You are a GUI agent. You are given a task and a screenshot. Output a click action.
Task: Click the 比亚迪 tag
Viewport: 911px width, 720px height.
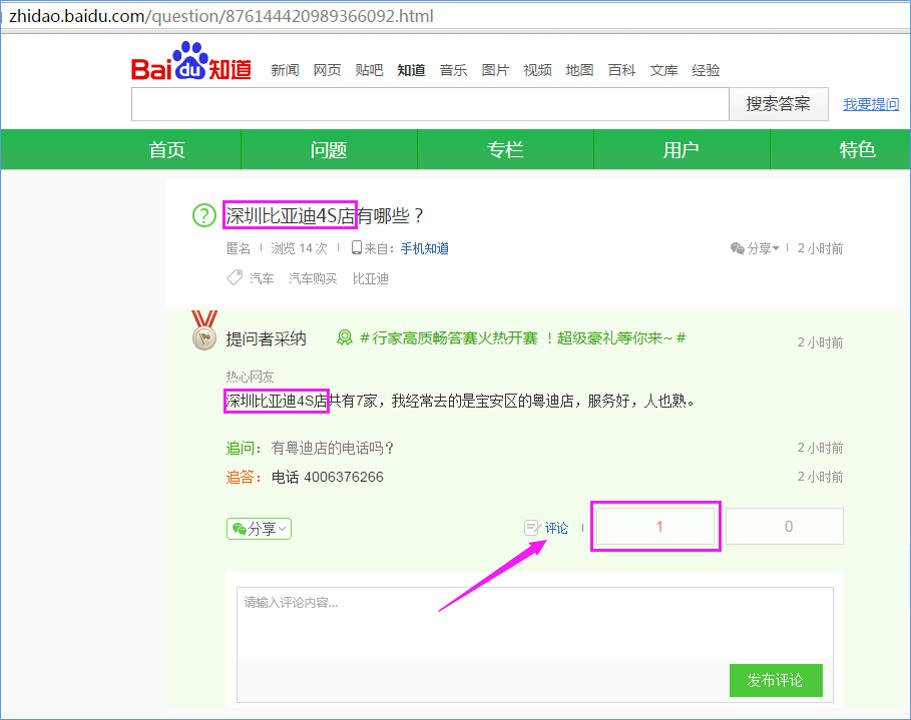[x=371, y=278]
